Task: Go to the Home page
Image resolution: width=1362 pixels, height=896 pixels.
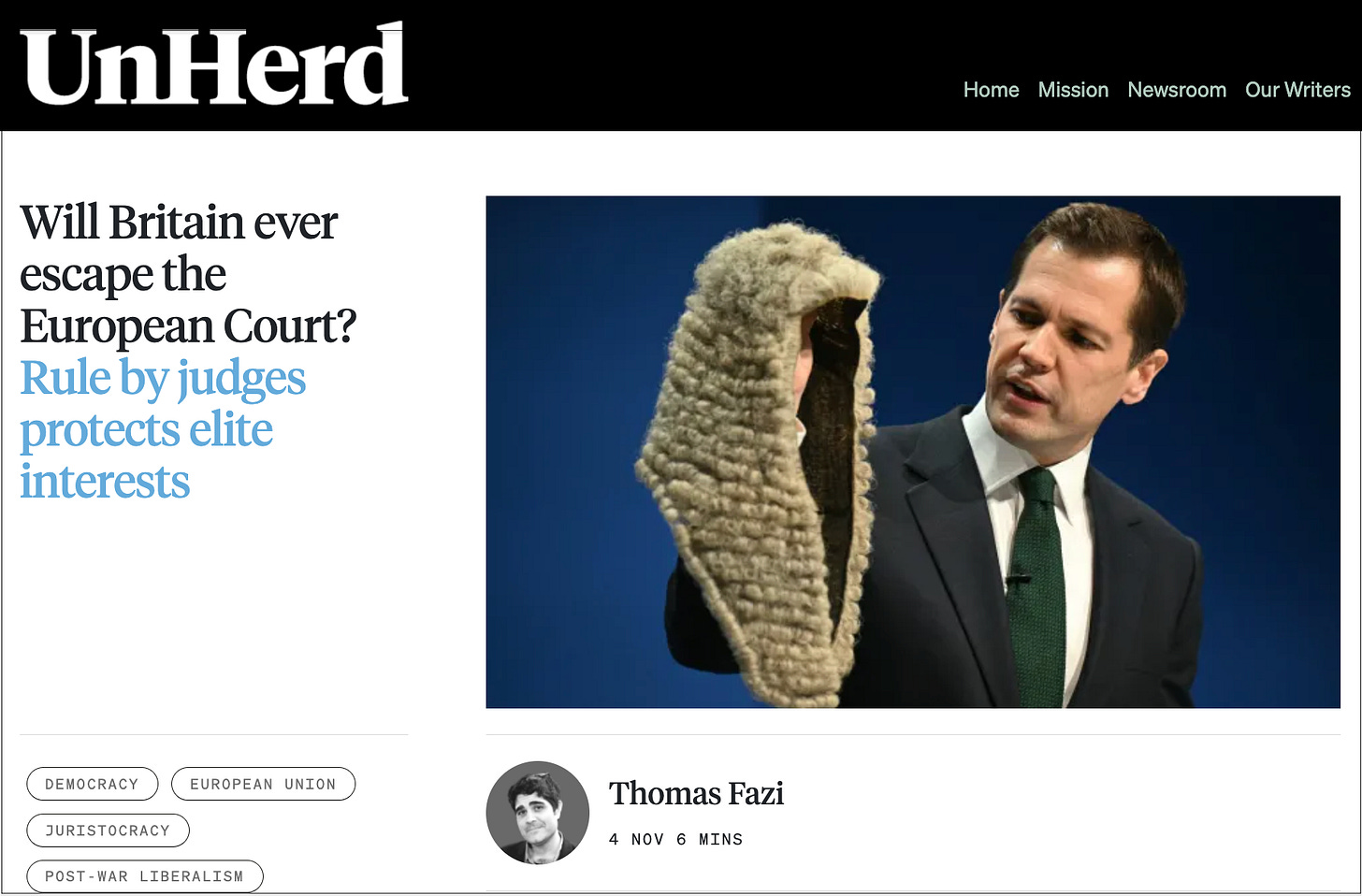Action: point(991,90)
